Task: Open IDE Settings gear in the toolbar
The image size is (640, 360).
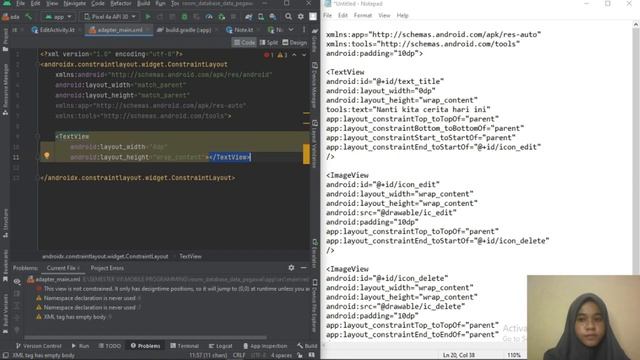Action: pyautogui.click(x=301, y=17)
